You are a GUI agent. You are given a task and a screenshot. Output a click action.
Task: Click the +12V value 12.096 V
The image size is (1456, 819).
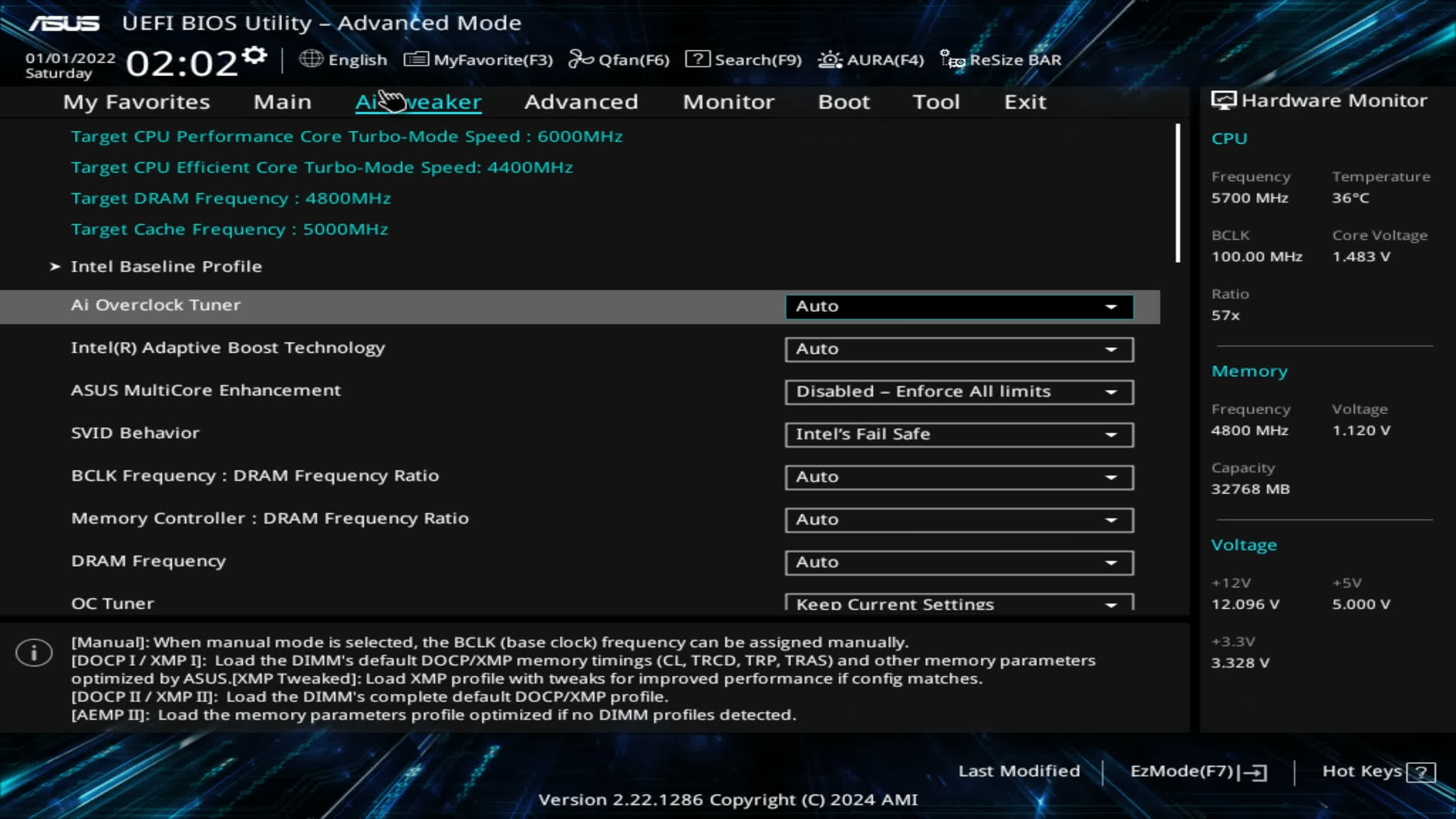(x=1246, y=604)
